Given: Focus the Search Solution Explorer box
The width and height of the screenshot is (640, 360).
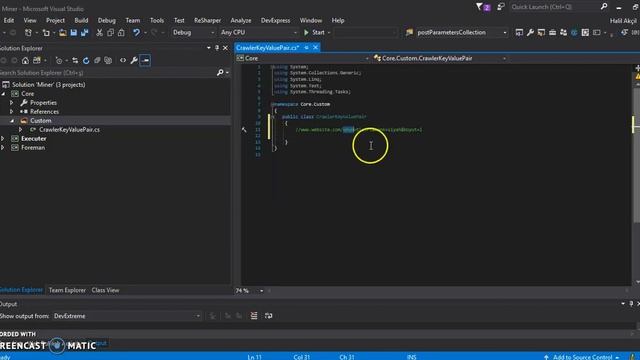Looking at the screenshot, I should point(108,73).
